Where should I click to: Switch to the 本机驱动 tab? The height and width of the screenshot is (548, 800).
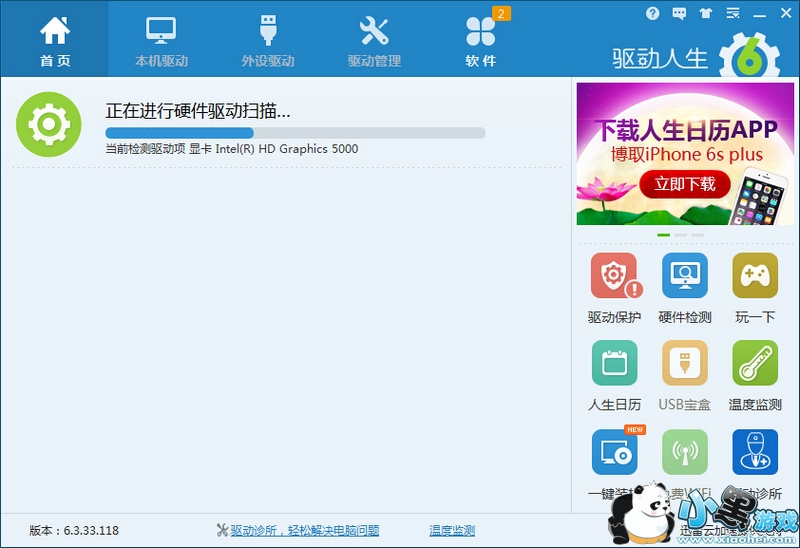point(161,39)
